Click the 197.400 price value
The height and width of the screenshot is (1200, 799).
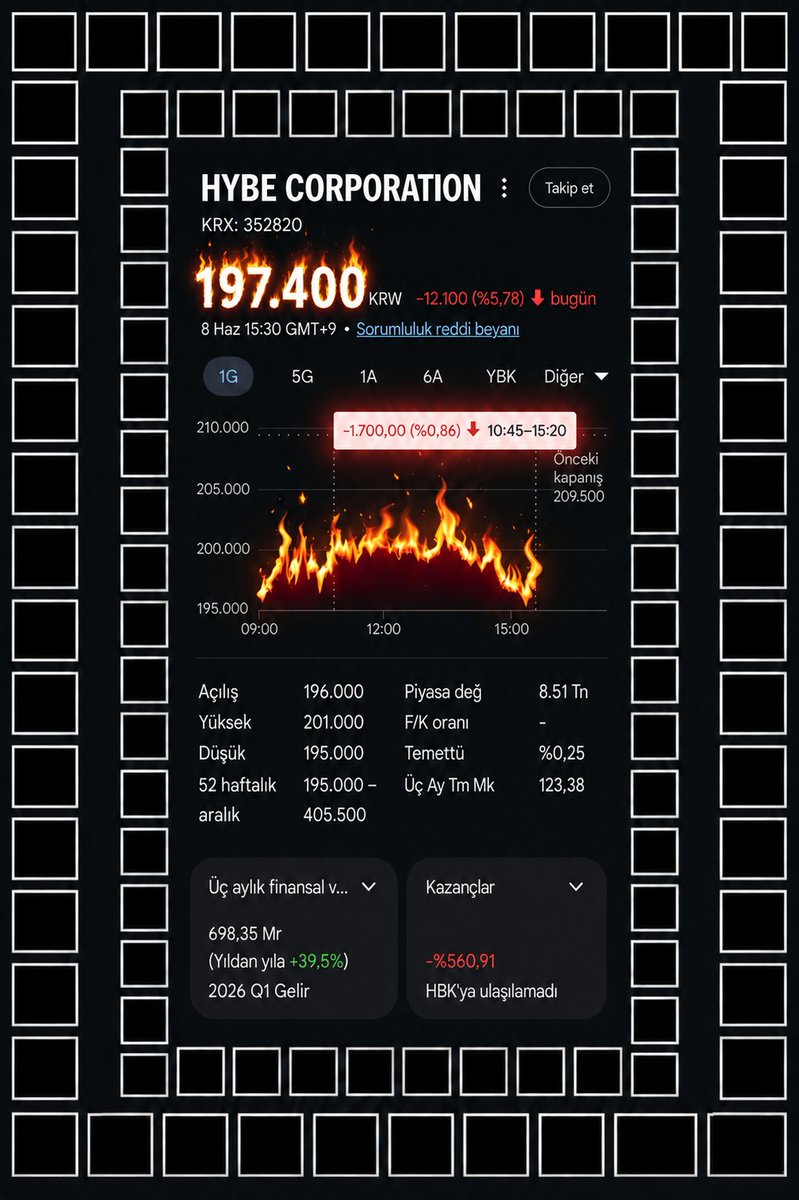click(282, 288)
